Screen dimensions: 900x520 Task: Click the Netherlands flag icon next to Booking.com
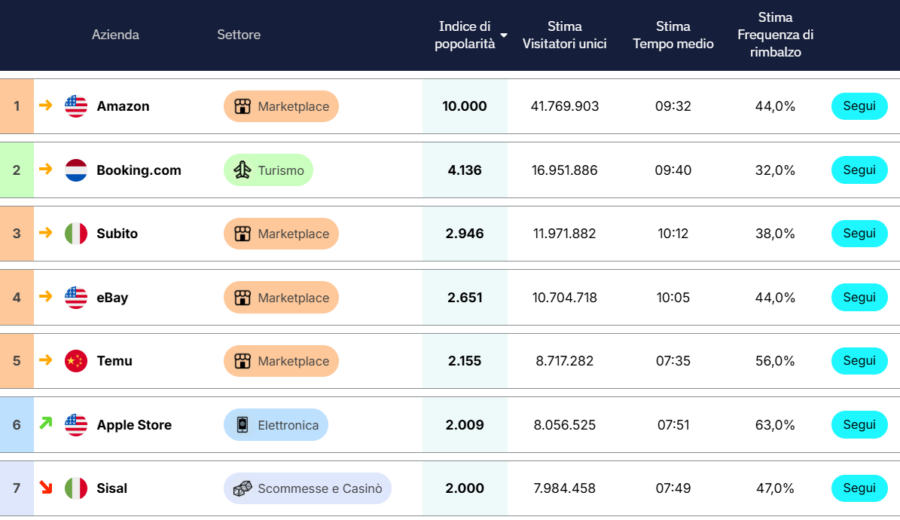[x=76, y=170]
